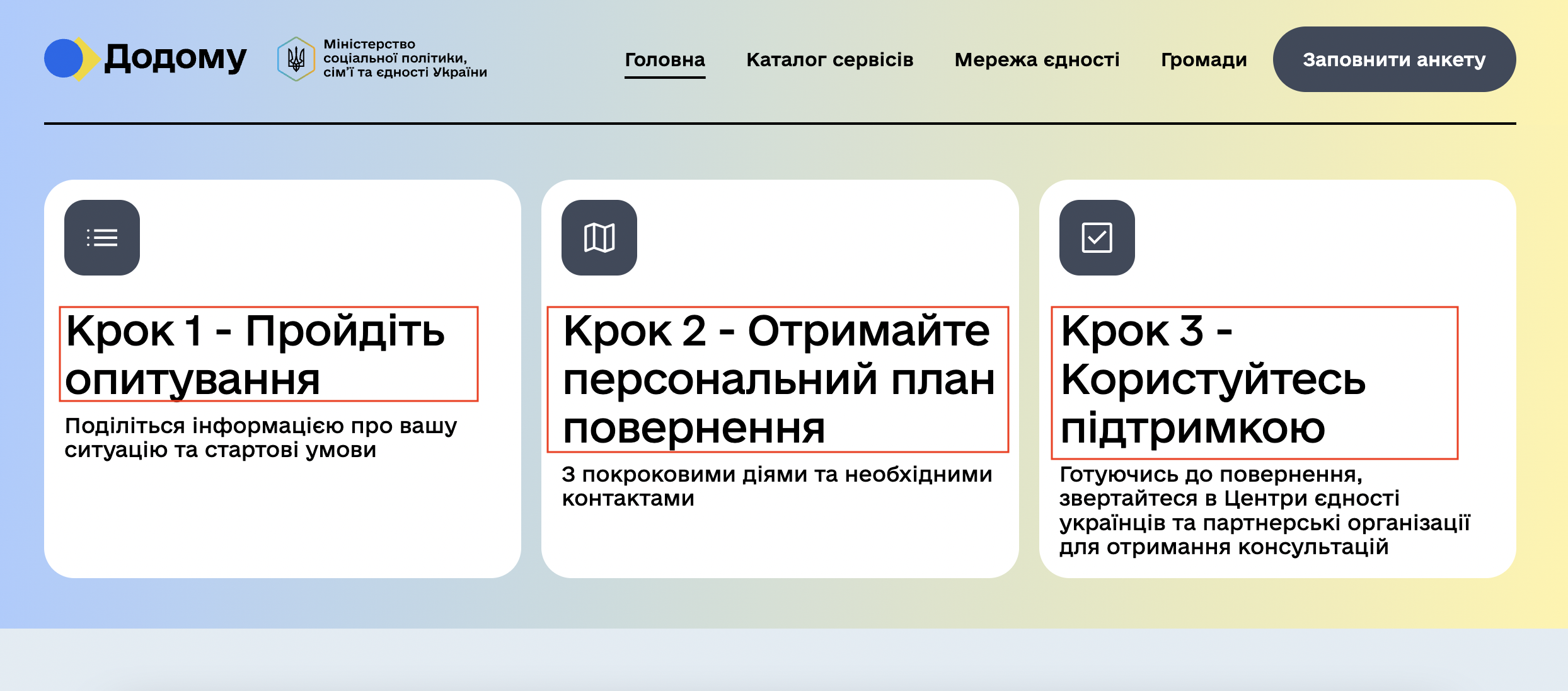Image resolution: width=1568 pixels, height=691 pixels.
Task: Click text Готуючись до повернення, звертайтеся
Action: (1265, 510)
